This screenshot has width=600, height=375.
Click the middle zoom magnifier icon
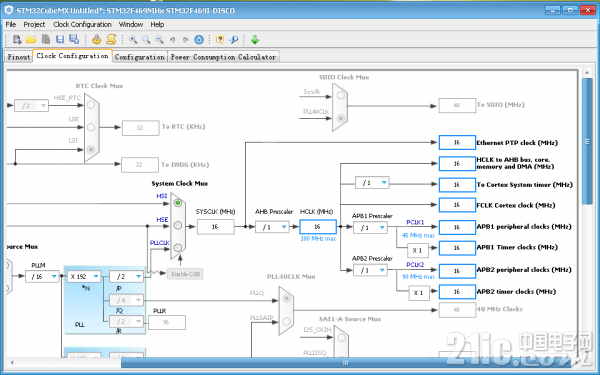146,39
